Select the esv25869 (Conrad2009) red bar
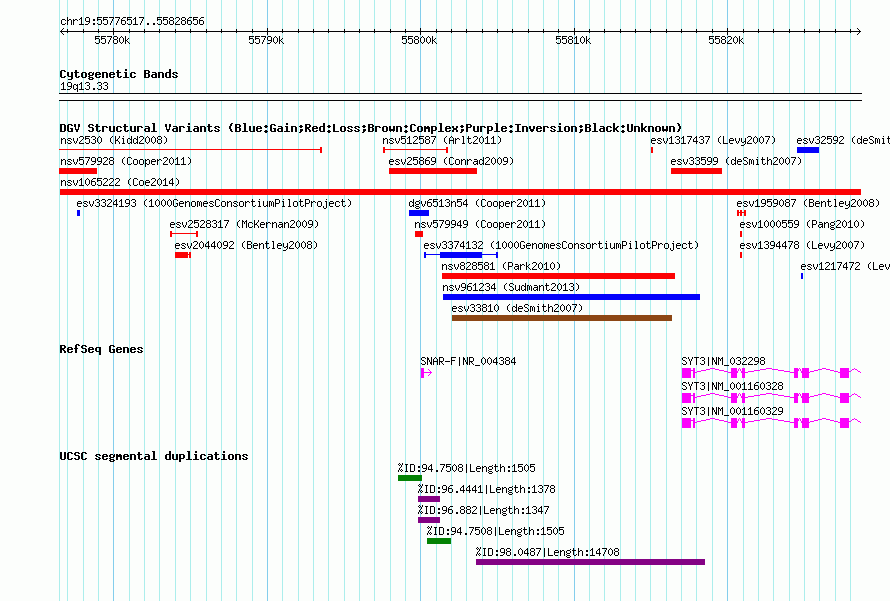The width and height of the screenshot is (890, 601). (x=433, y=171)
